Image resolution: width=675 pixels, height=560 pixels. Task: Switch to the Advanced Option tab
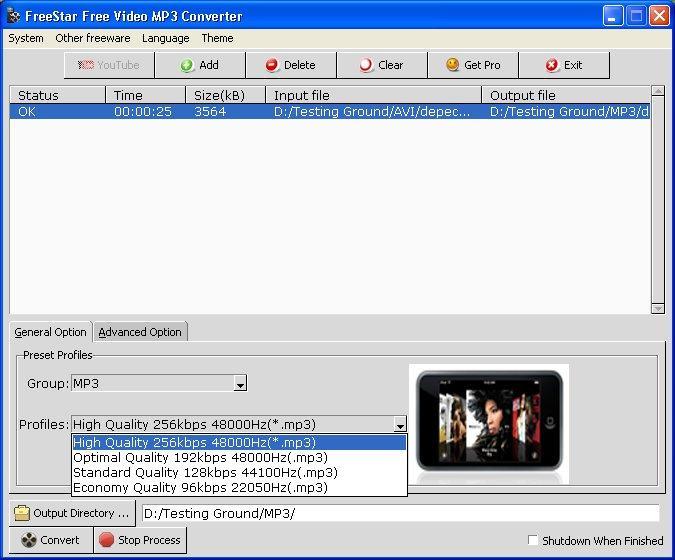click(140, 332)
